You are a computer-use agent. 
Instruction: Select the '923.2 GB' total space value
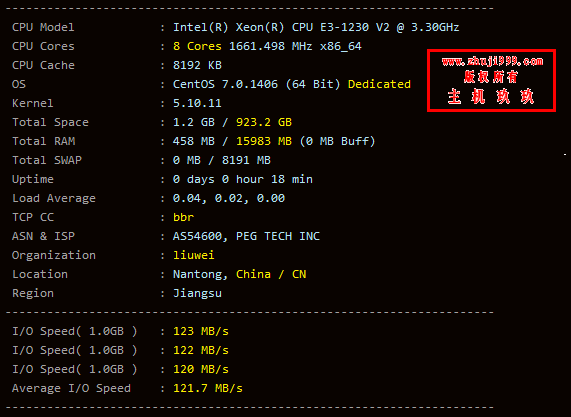(x=264, y=122)
